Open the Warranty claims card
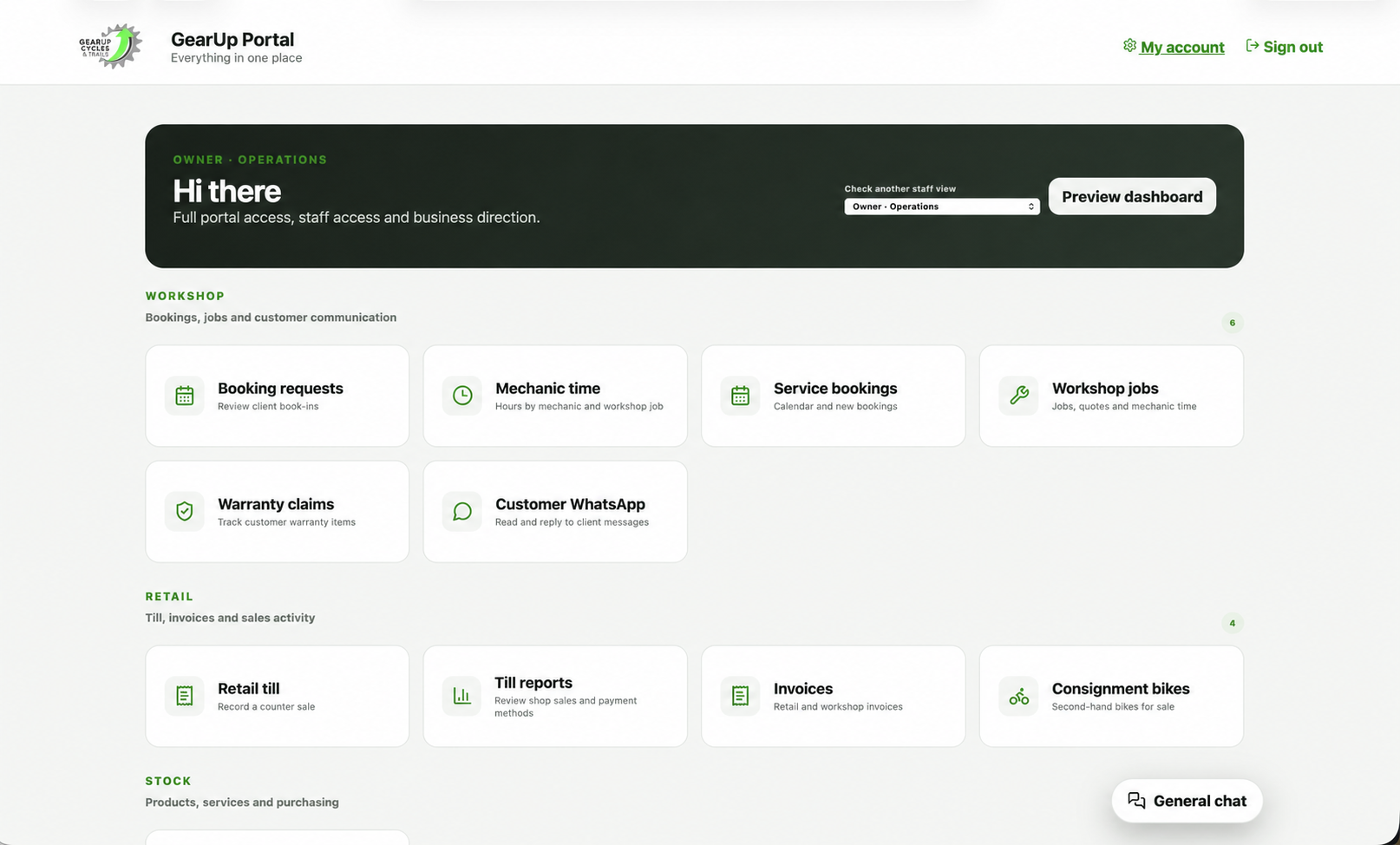The width and height of the screenshot is (1400, 845). [x=278, y=511]
